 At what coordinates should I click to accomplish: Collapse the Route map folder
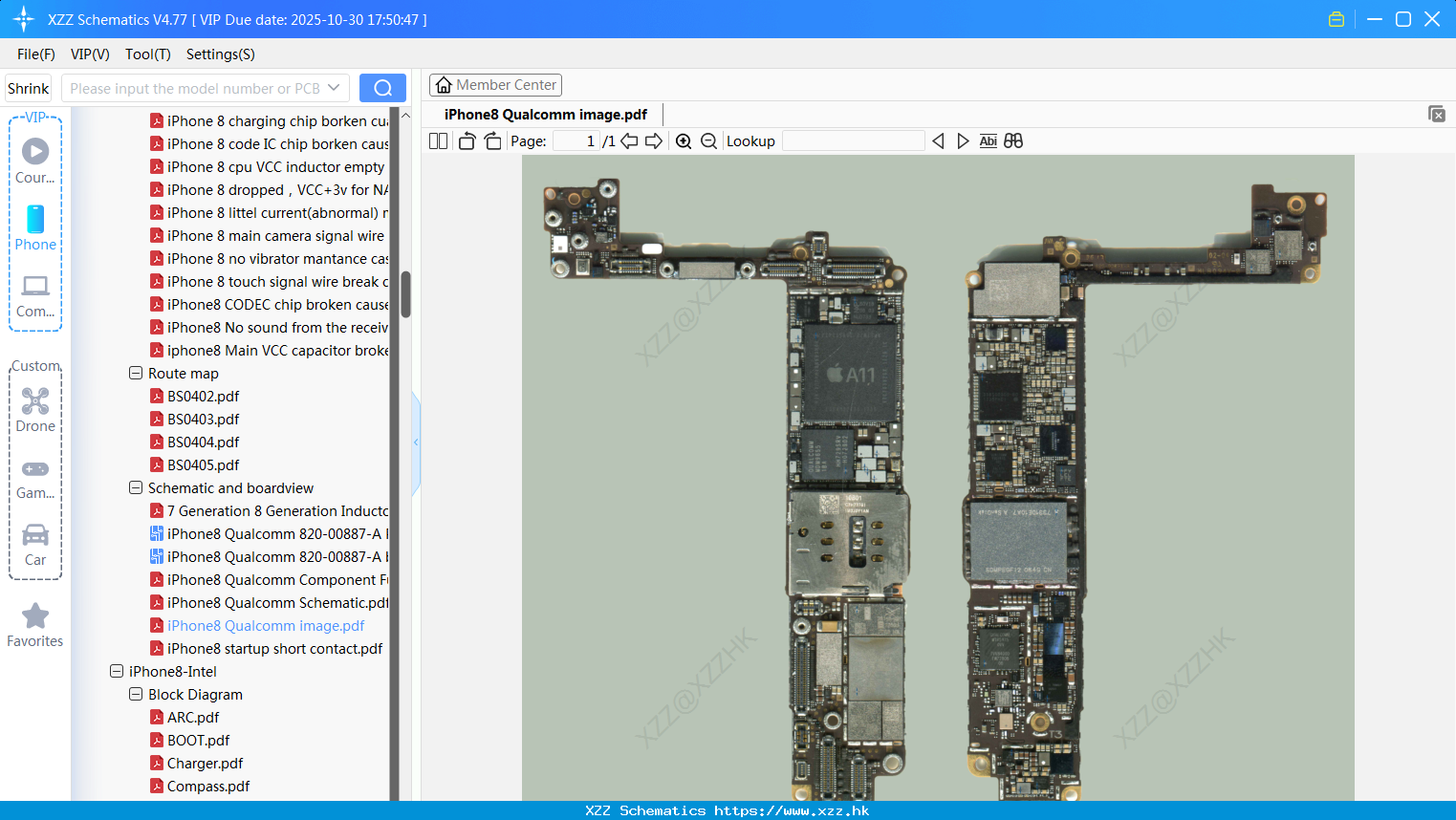coord(136,373)
